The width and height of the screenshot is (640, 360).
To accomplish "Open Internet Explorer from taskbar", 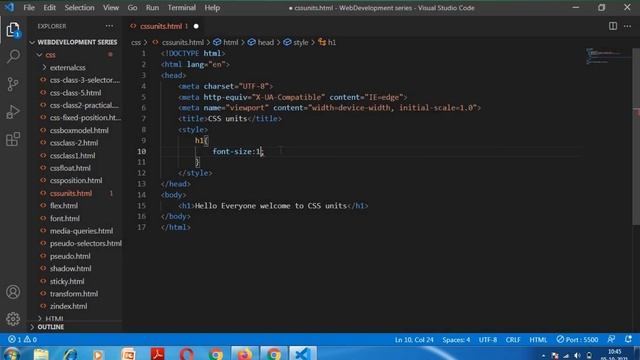I will pyautogui.click(x=70, y=354).
